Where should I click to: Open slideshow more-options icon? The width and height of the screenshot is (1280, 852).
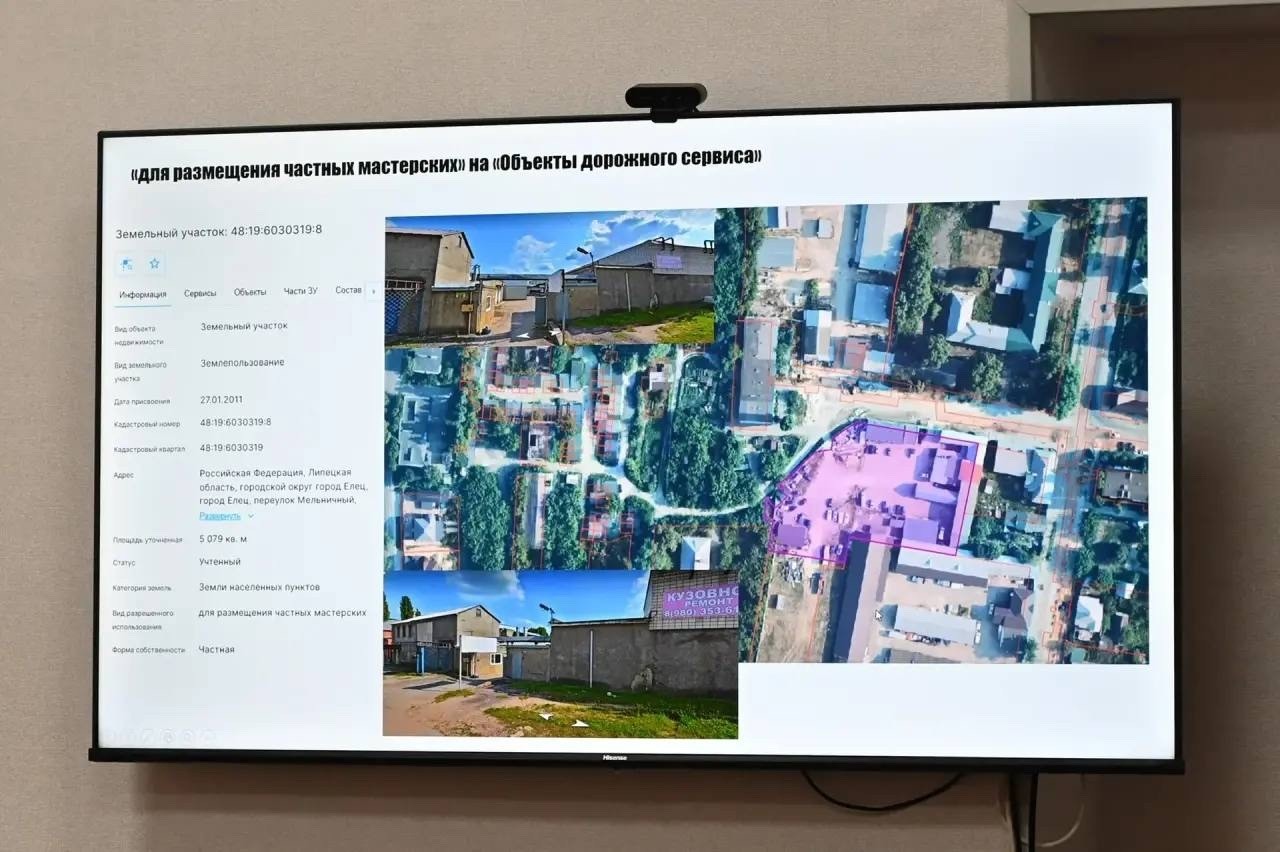tap(208, 737)
